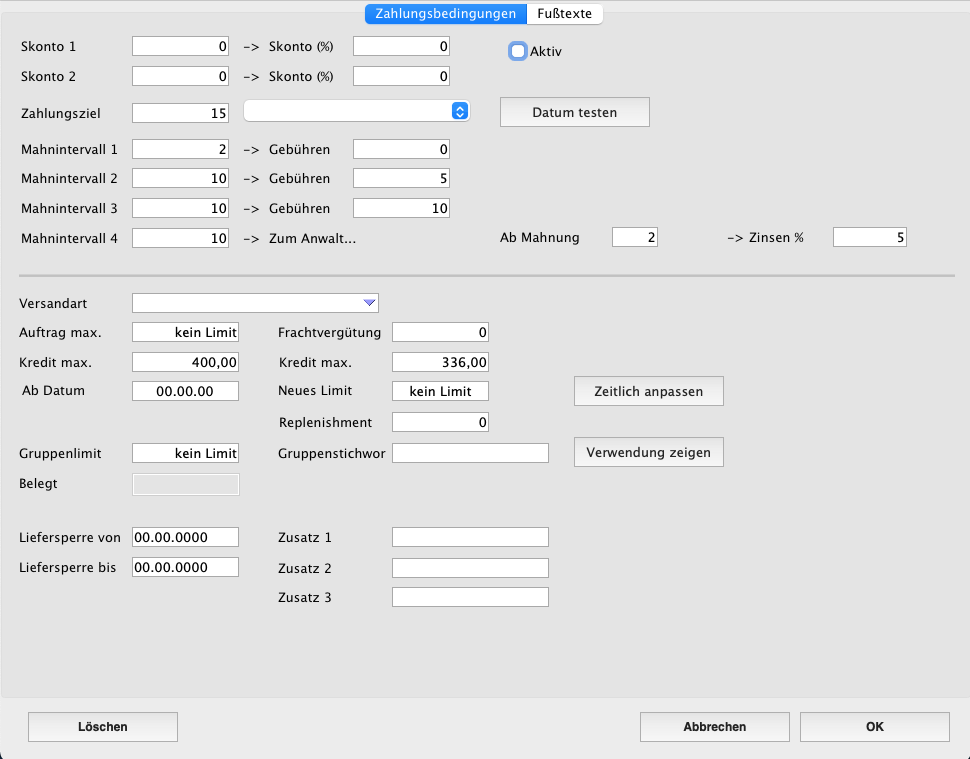Viewport: 970px width, 759px height.
Task: Click the Zusatz 1 text field
Action: click(470, 537)
